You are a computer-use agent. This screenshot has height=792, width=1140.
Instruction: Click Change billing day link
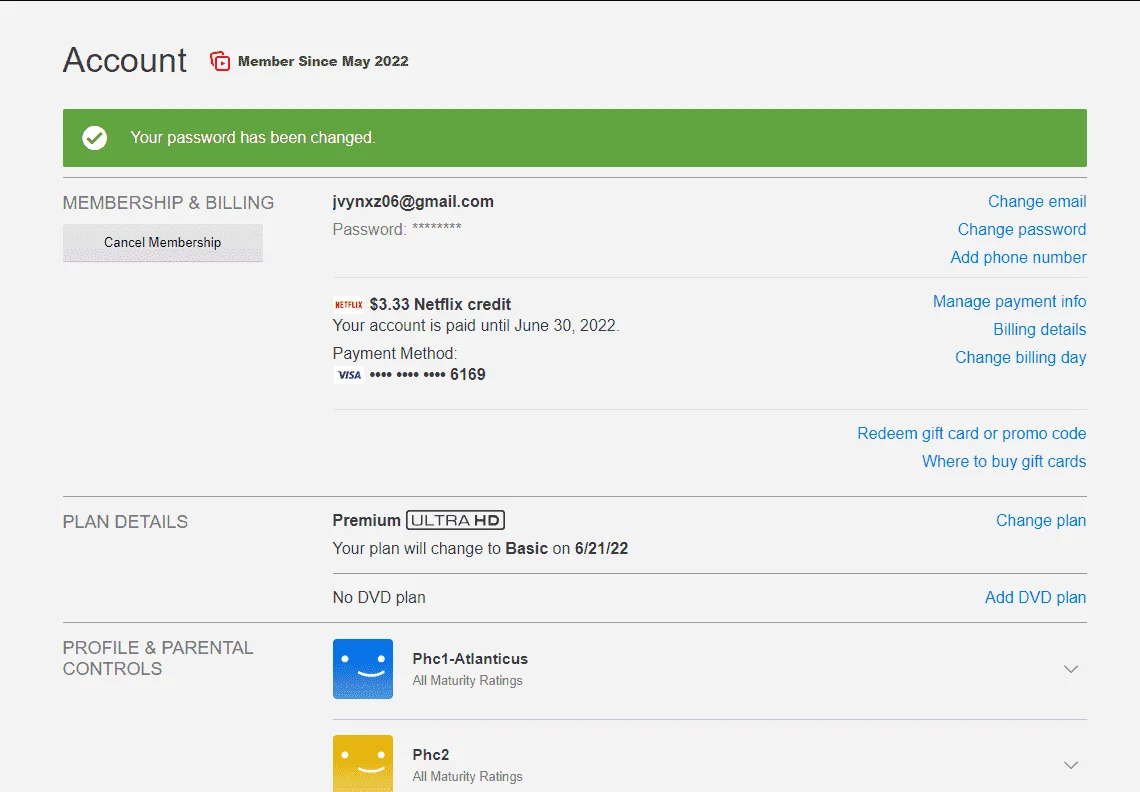(1020, 357)
